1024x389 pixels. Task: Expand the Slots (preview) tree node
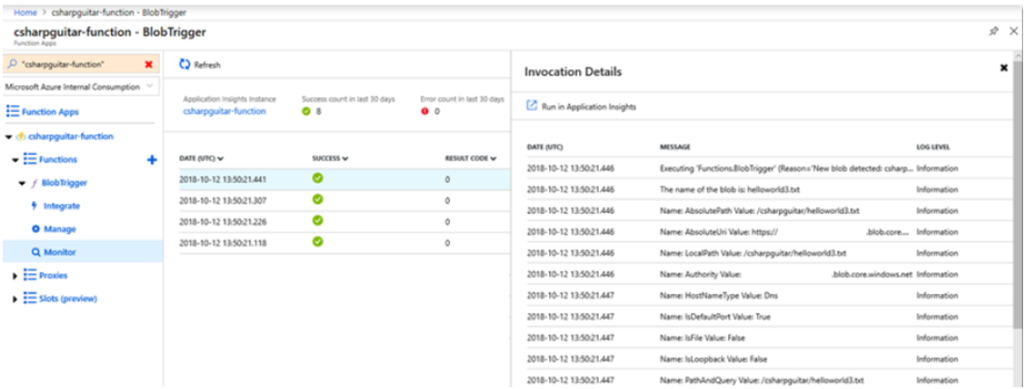tap(16, 299)
